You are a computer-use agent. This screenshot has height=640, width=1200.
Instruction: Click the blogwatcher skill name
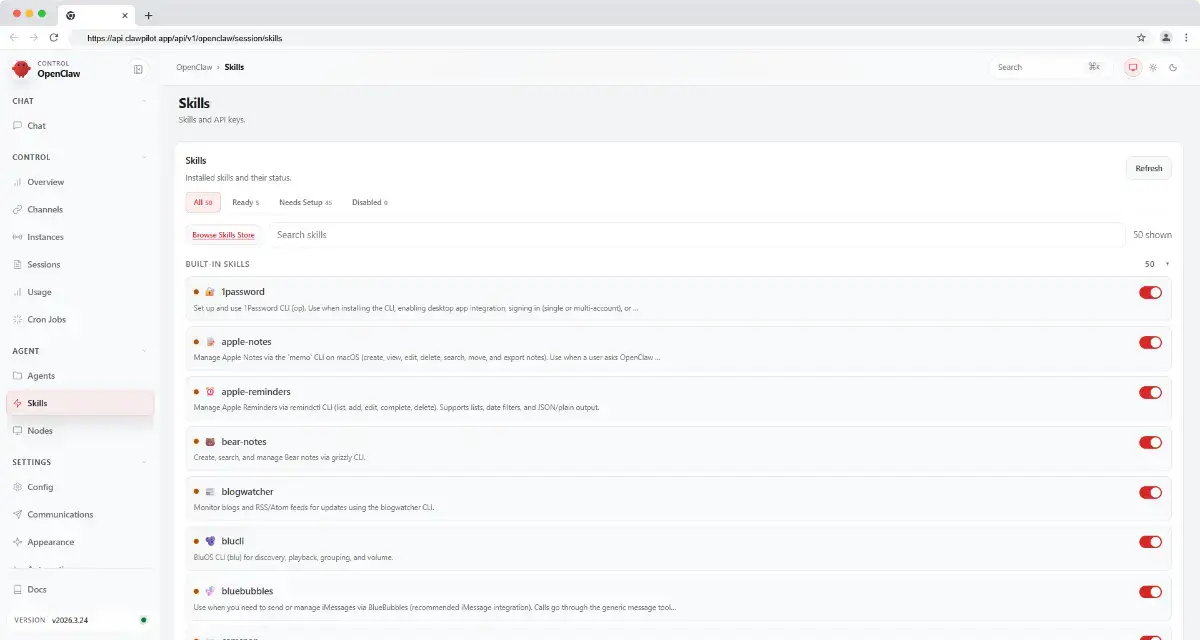247,492
